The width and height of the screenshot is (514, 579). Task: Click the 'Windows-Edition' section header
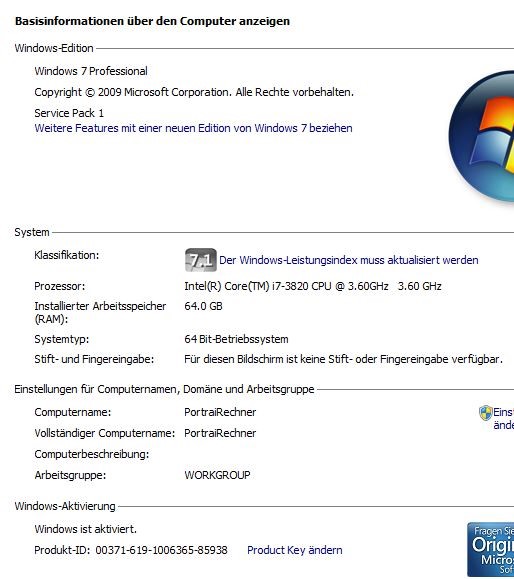coord(54,48)
